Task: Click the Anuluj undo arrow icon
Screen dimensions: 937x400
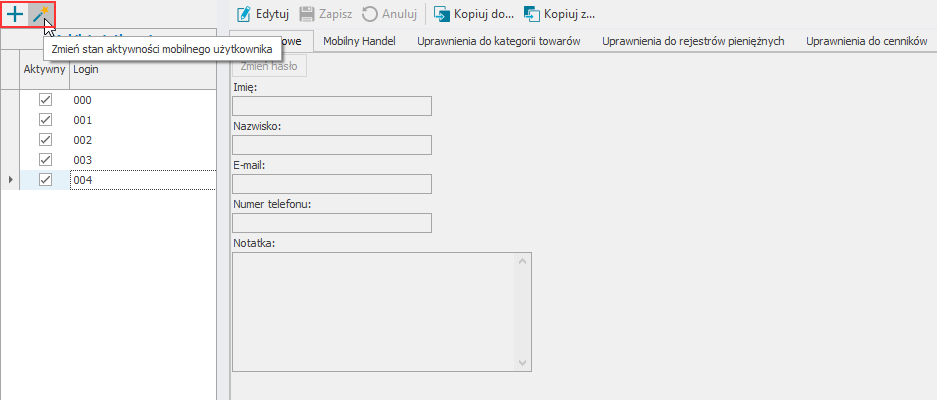Action: point(370,15)
